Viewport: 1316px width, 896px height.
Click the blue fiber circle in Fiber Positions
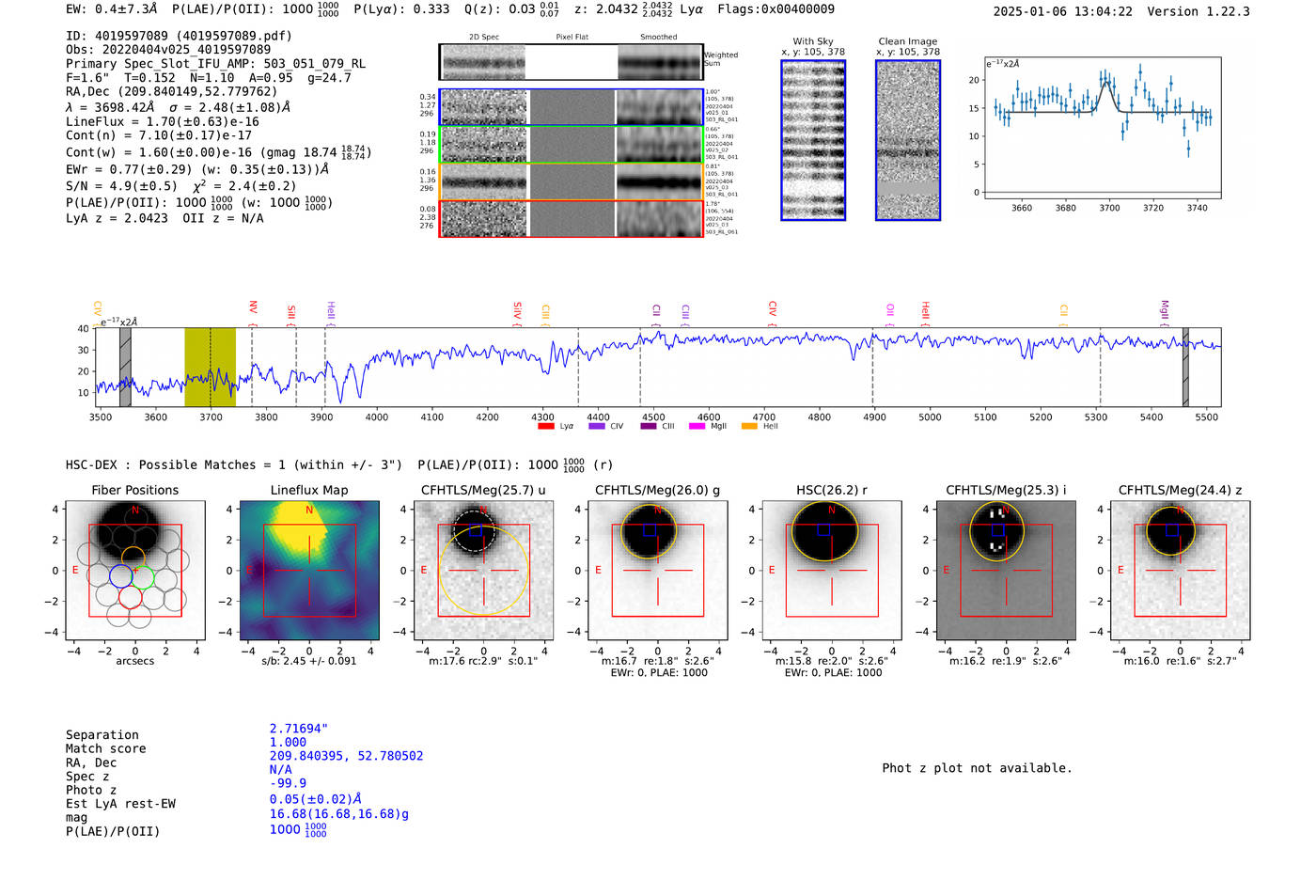point(121,575)
